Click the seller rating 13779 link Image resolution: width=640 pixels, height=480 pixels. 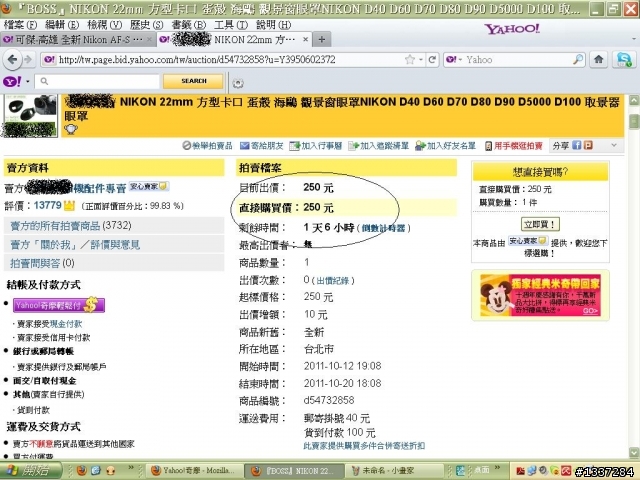47,205
